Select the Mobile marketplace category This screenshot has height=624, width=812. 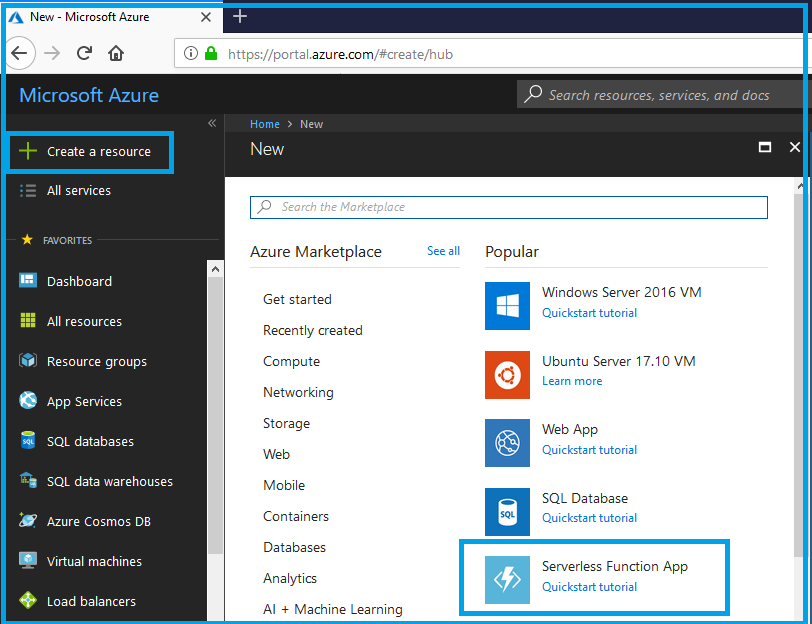tap(284, 485)
